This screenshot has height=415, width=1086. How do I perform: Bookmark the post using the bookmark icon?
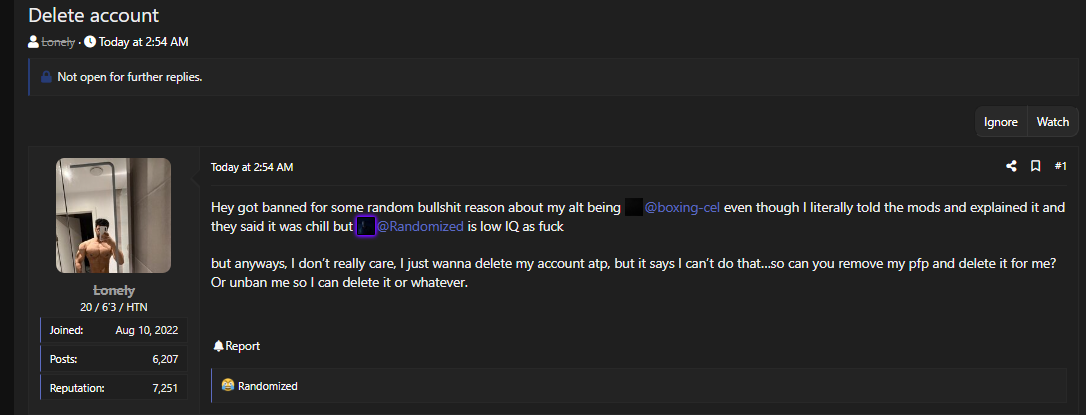coord(1035,166)
